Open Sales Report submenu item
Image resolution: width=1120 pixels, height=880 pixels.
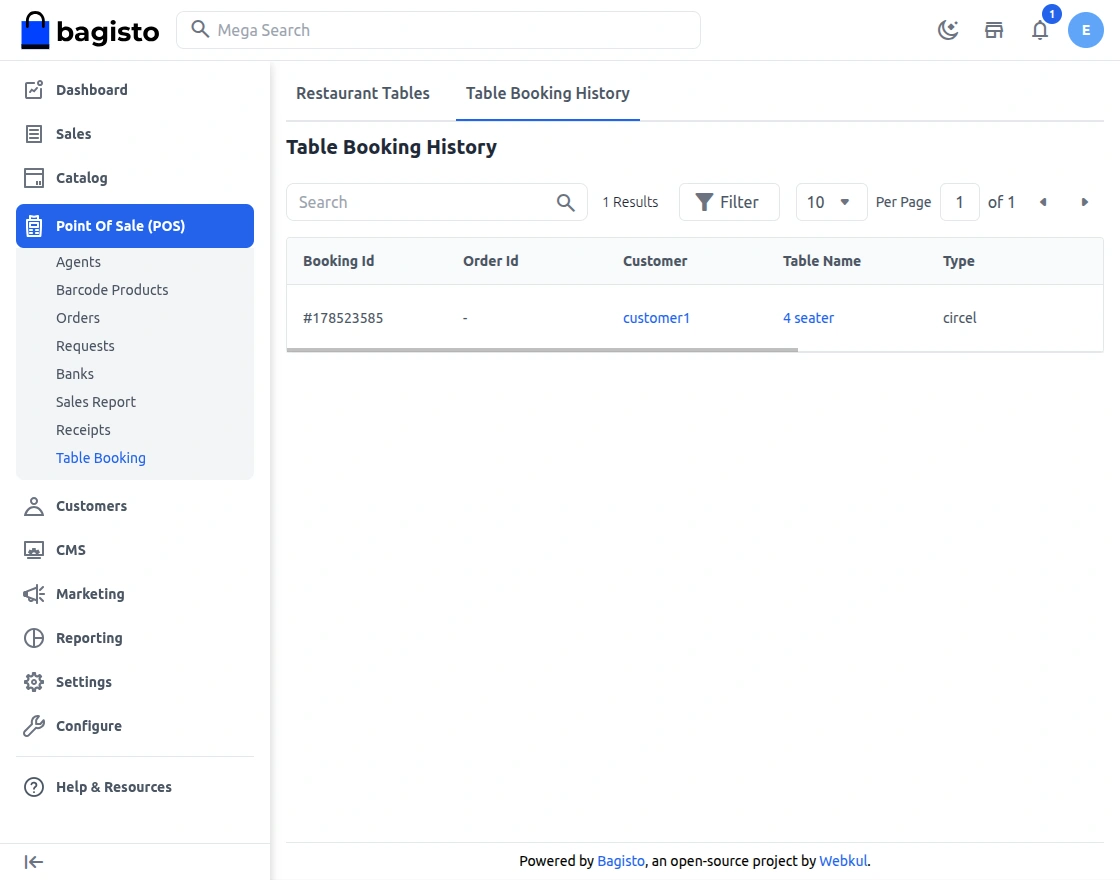tap(96, 401)
